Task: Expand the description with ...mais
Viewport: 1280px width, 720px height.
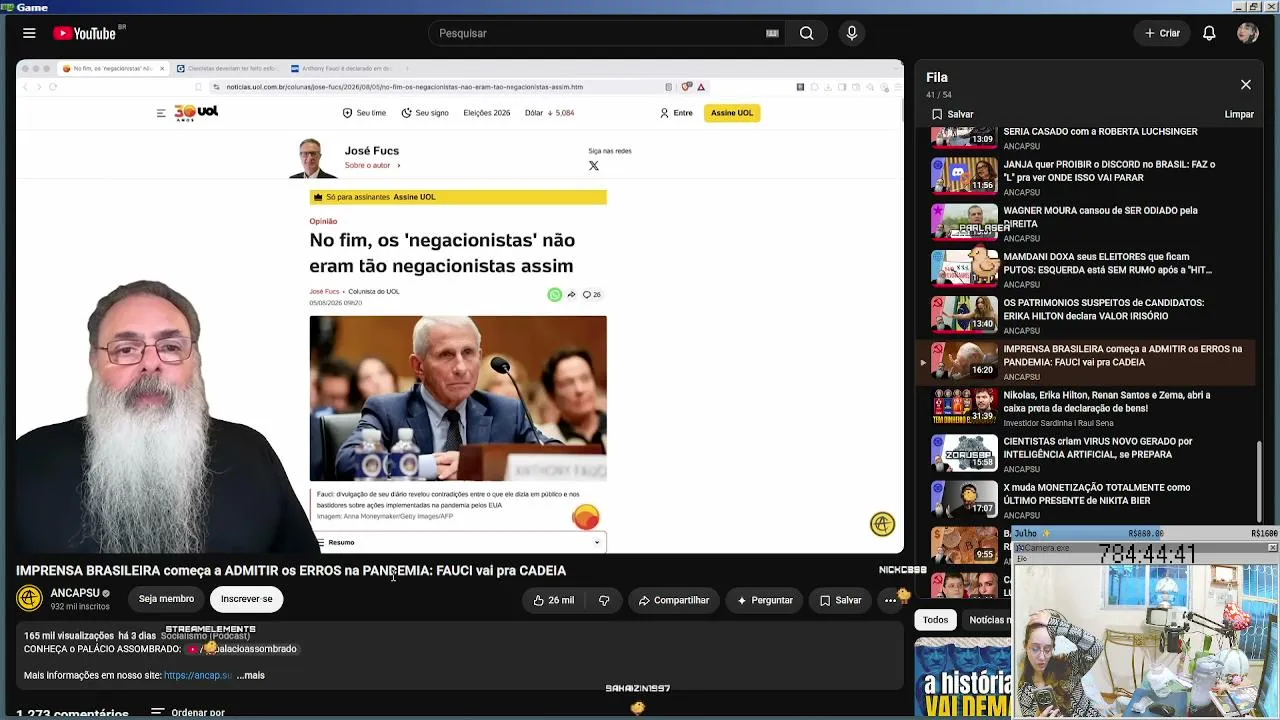Action: click(251, 675)
